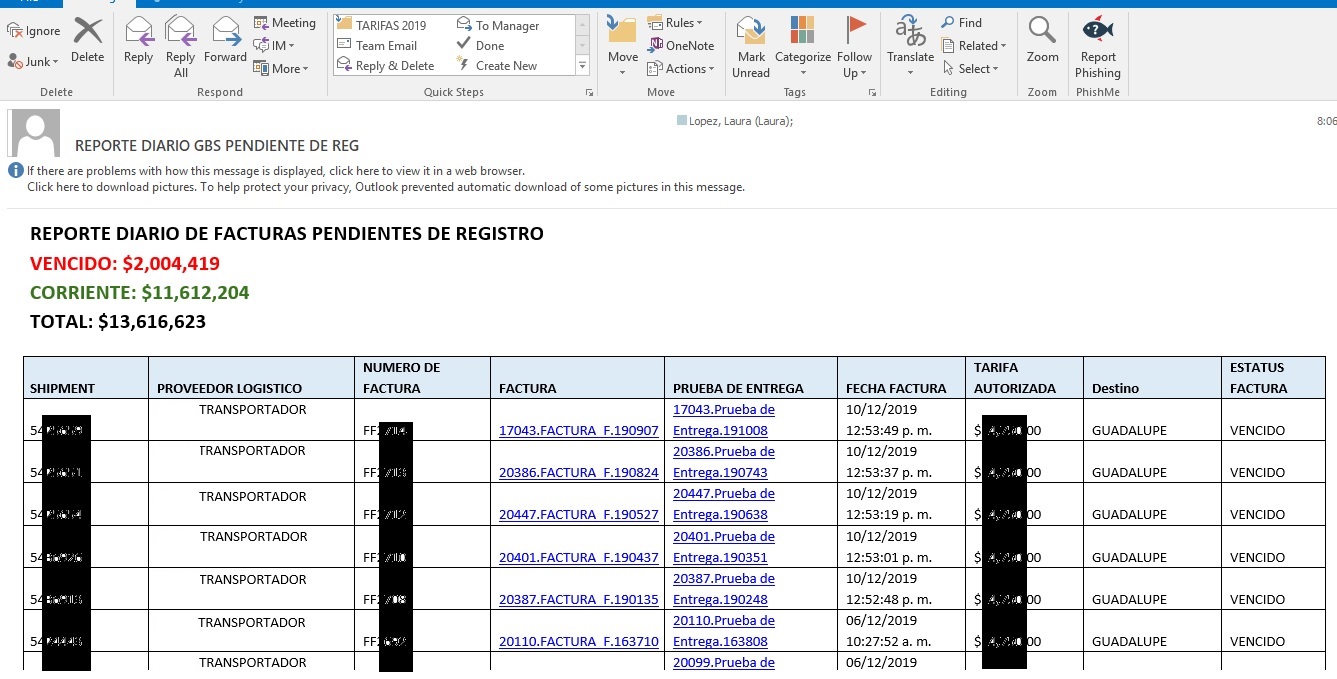Apply the Done quick step
Image resolution: width=1337 pixels, height=679 pixels.
[481, 45]
